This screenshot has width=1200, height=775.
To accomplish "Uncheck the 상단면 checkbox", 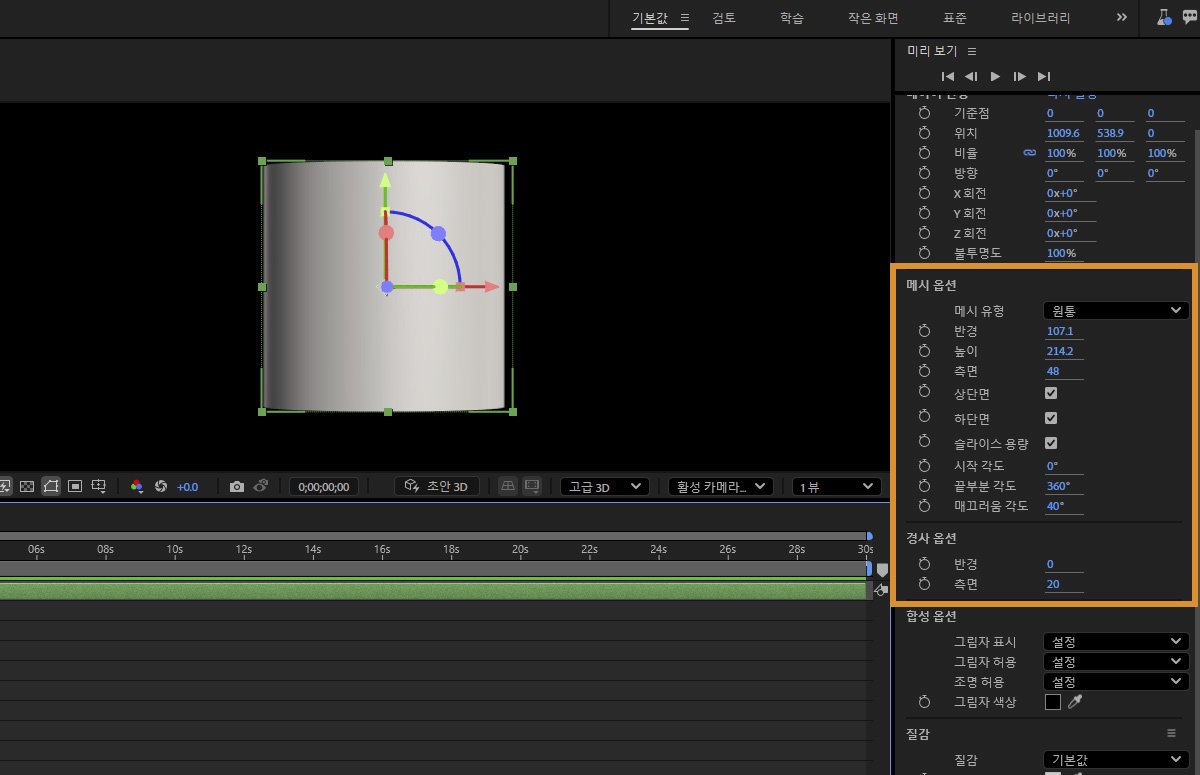I will (x=1051, y=394).
